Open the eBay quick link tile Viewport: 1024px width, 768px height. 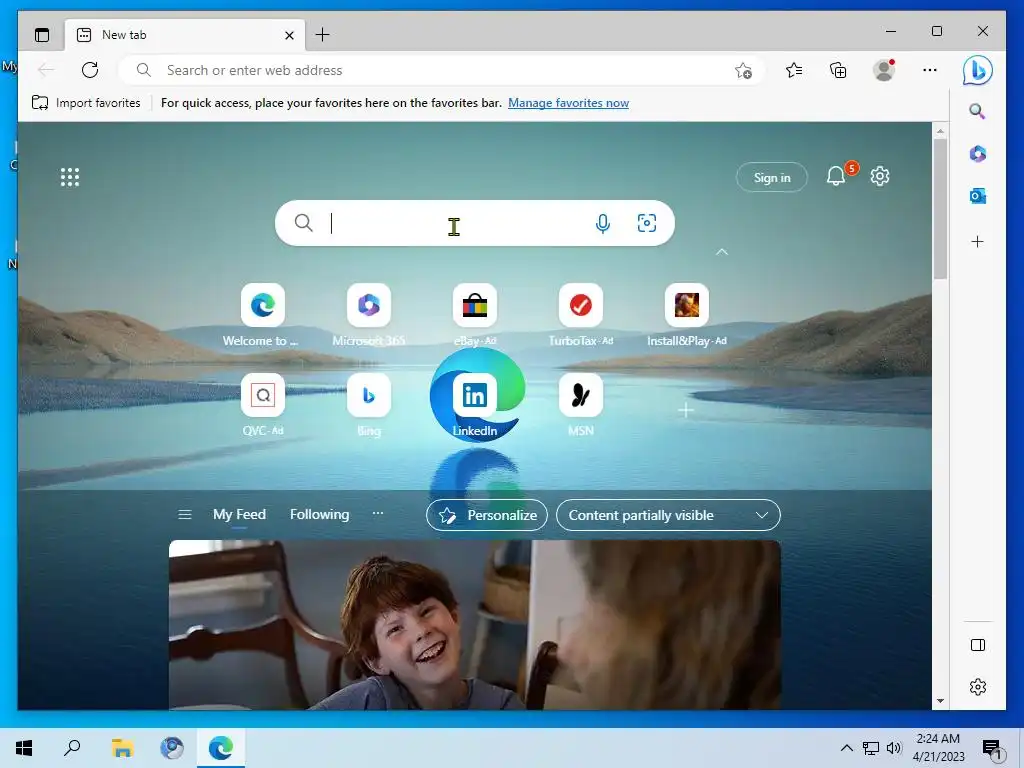tap(475, 305)
